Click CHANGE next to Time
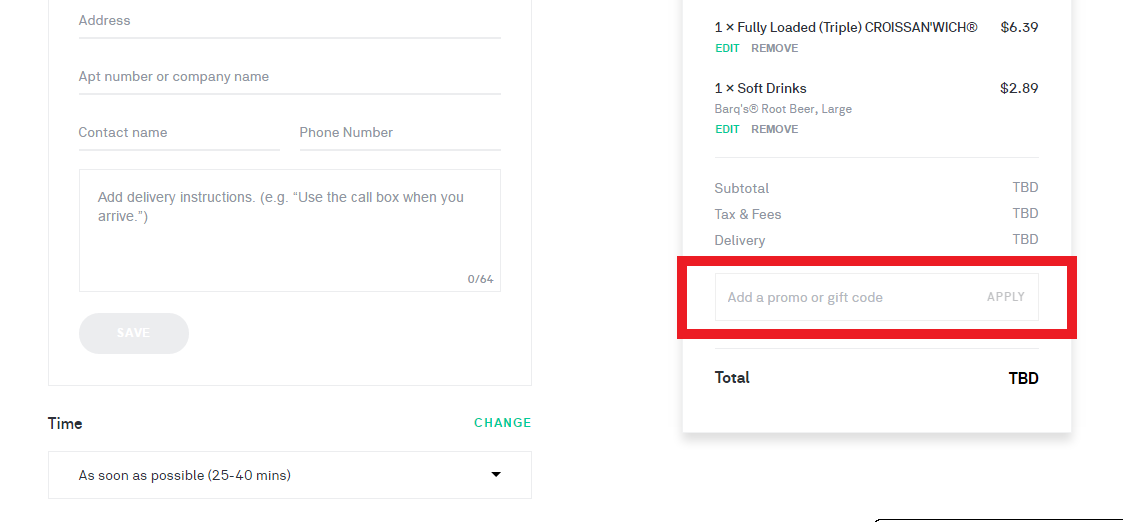Image resolution: width=1123 pixels, height=522 pixels. tap(503, 422)
